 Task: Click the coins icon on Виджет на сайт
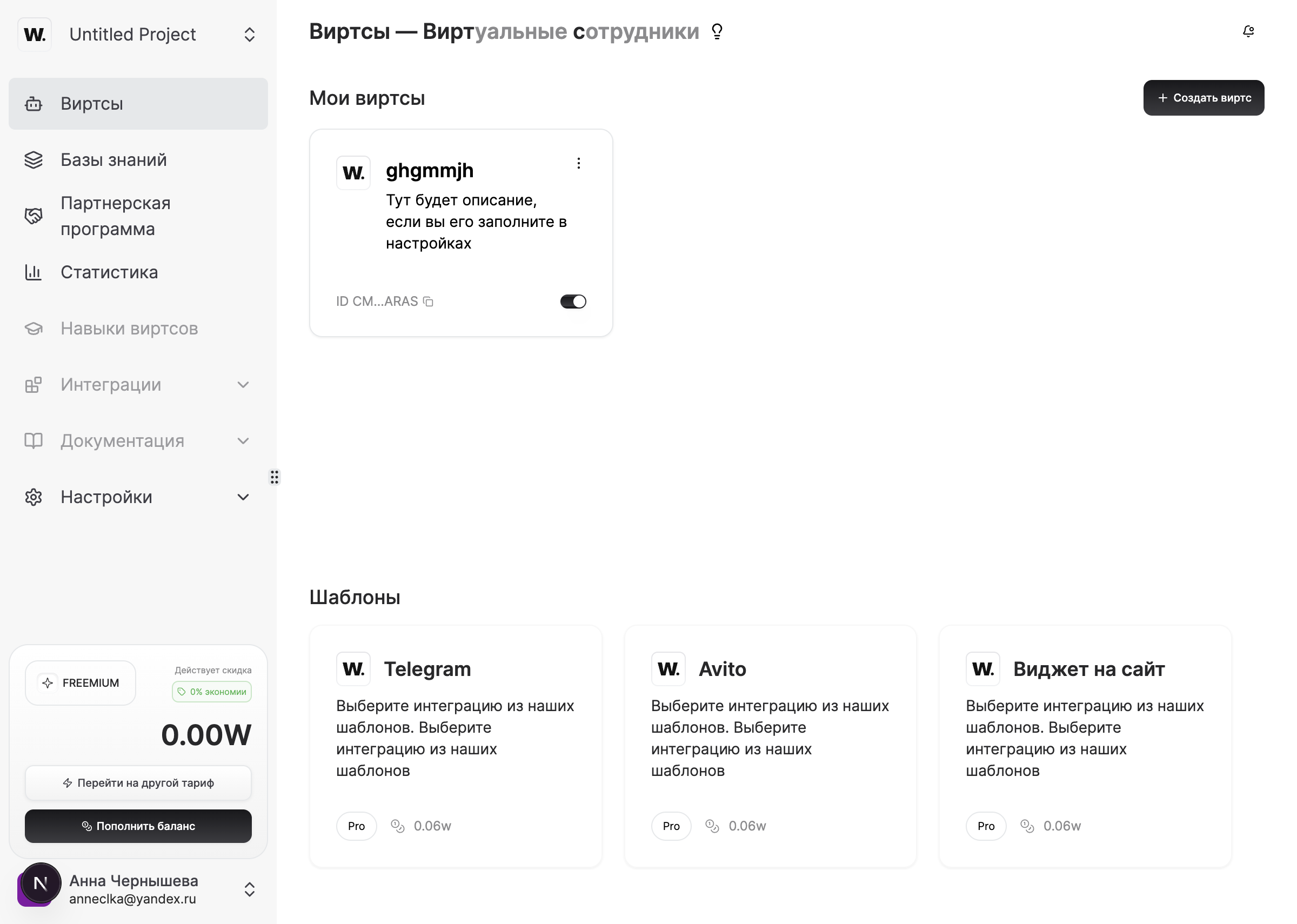tap(1027, 826)
